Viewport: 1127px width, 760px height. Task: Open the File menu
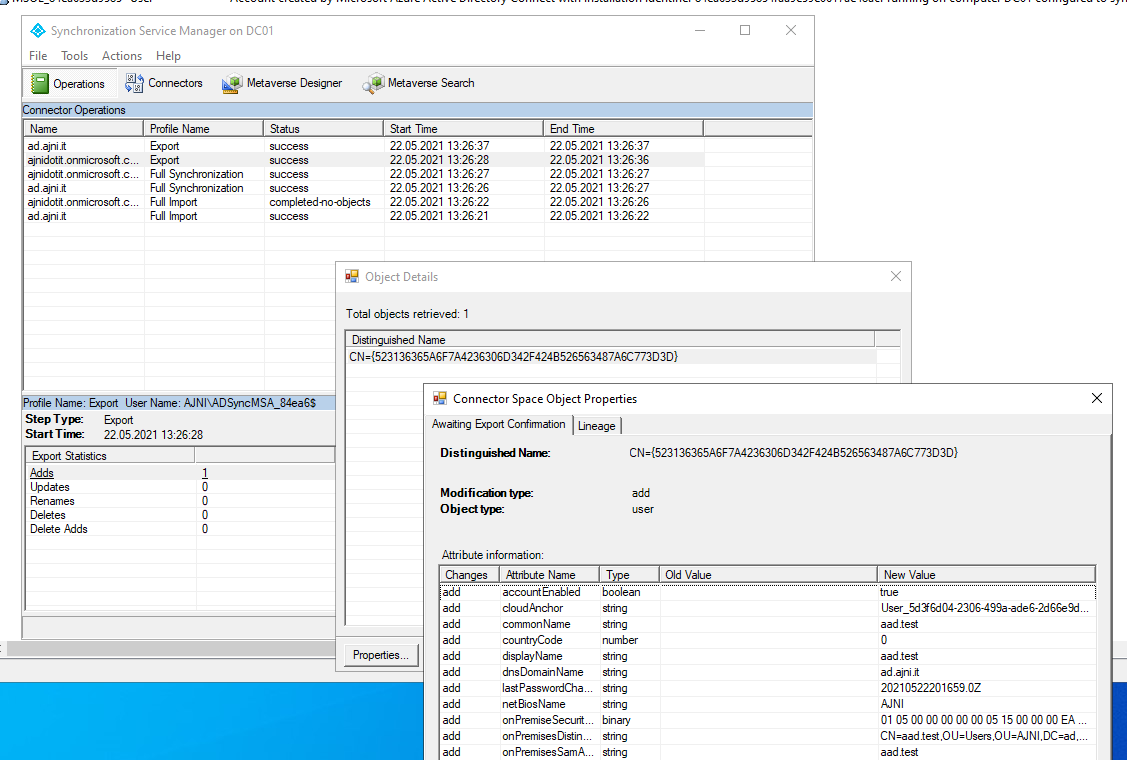coord(37,56)
